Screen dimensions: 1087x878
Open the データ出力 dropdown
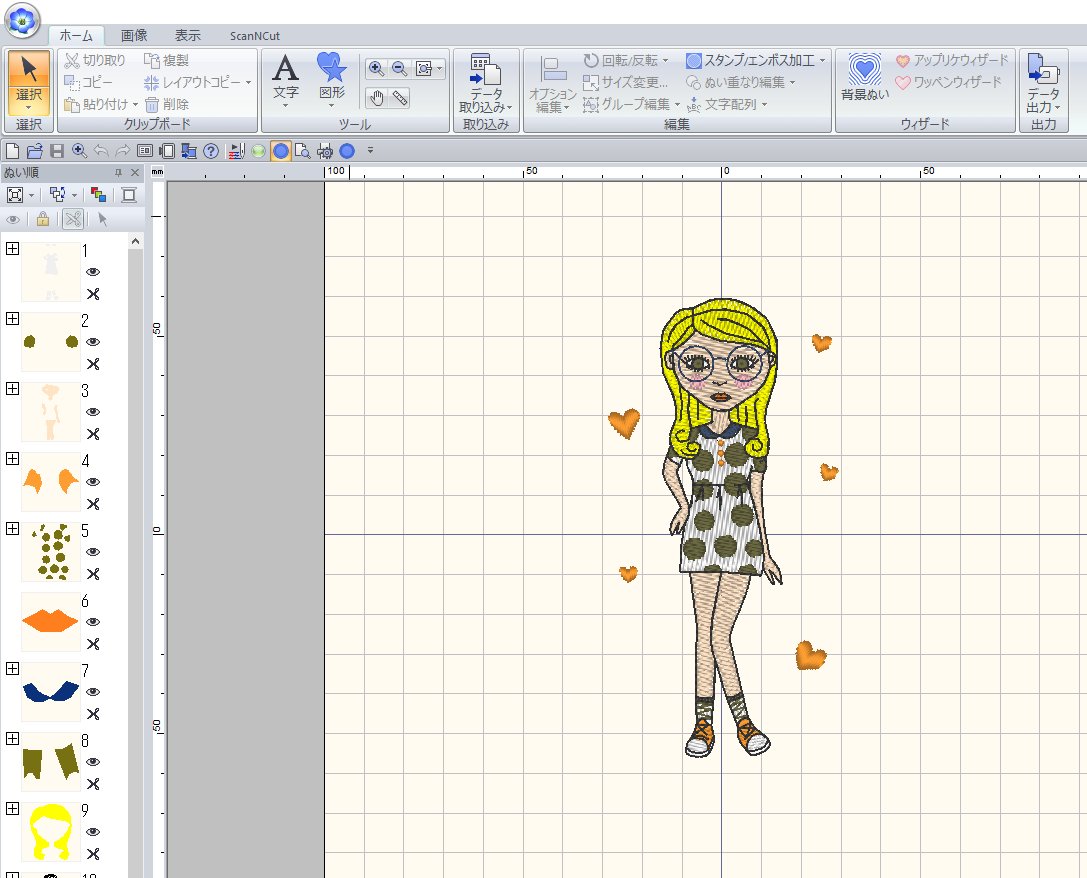[x=1043, y=100]
